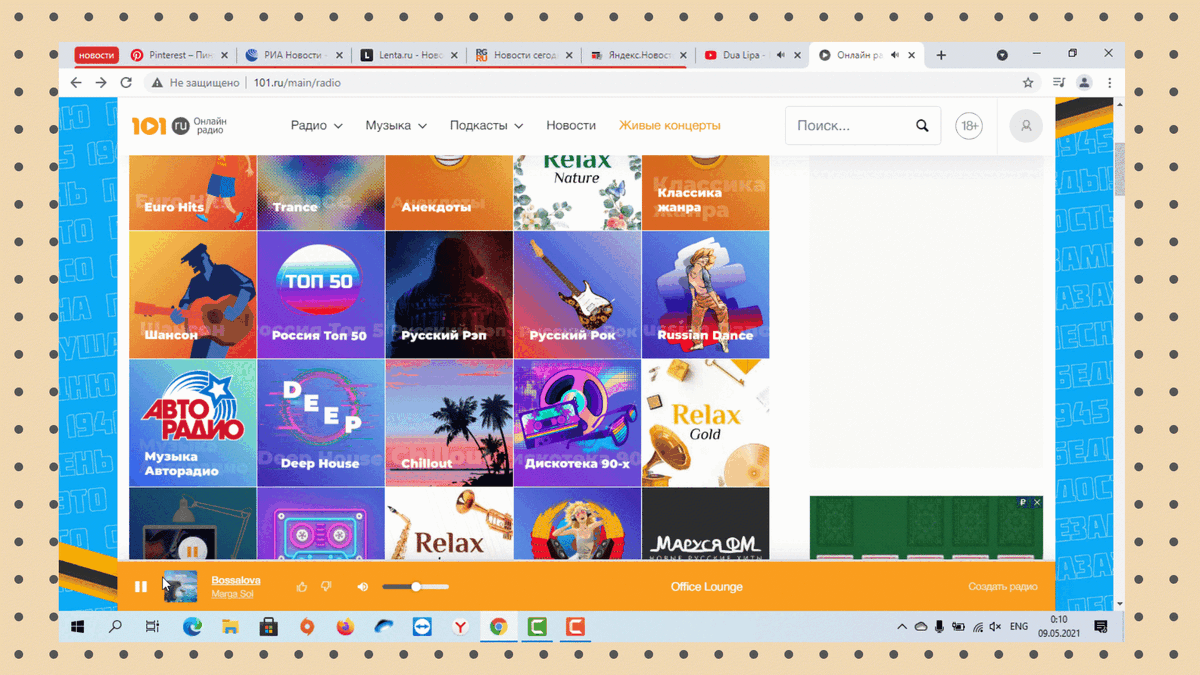Click the НОВОСТИ tab group label
The width and height of the screenshot is (1200, 675).
coord(96,55)
